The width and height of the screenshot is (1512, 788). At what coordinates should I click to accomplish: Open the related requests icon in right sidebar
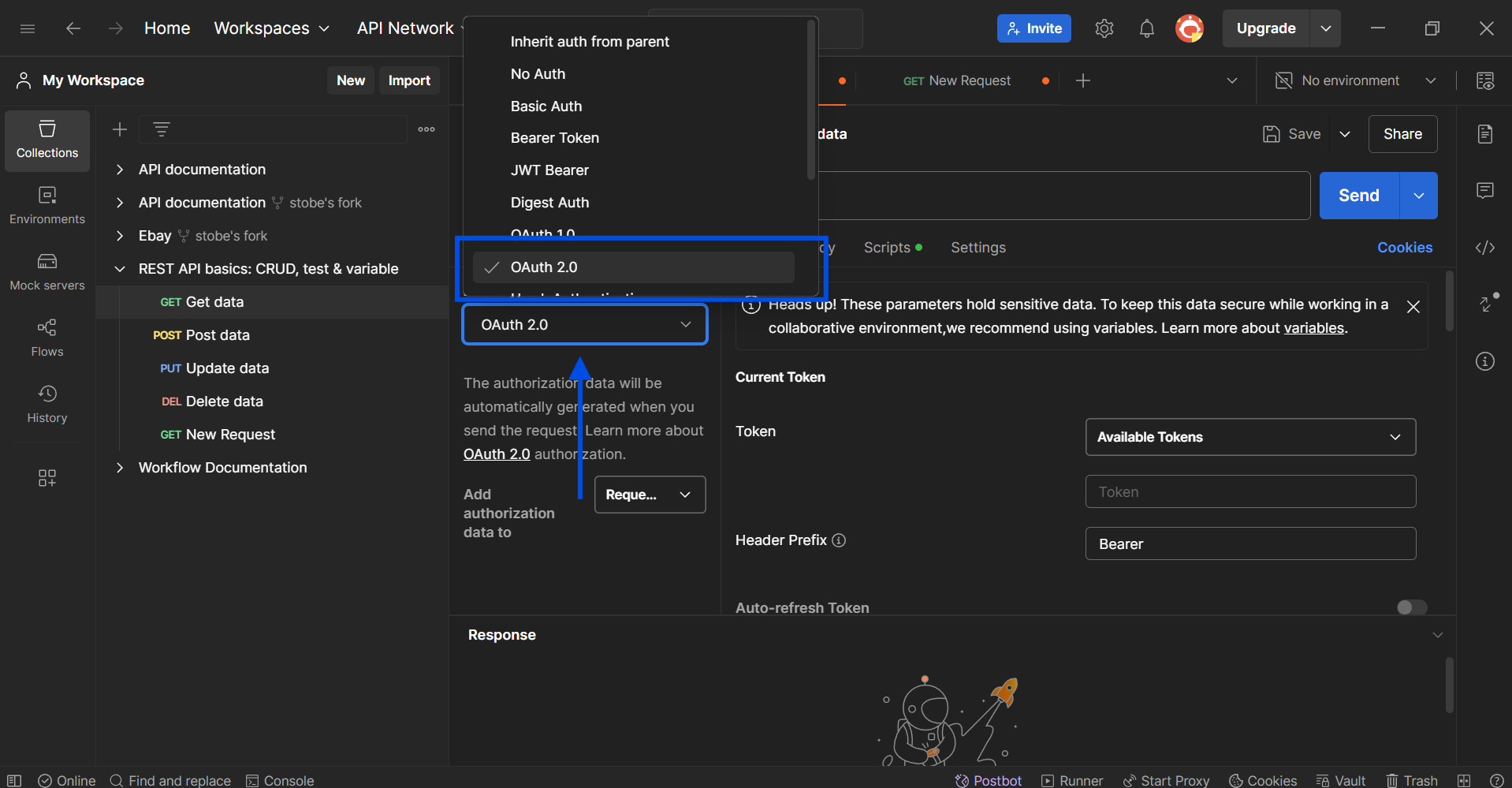click(1487, 303)
